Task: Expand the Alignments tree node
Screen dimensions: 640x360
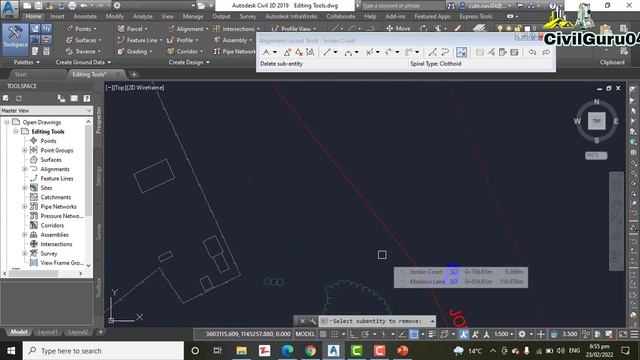Action: pos(24,169)
